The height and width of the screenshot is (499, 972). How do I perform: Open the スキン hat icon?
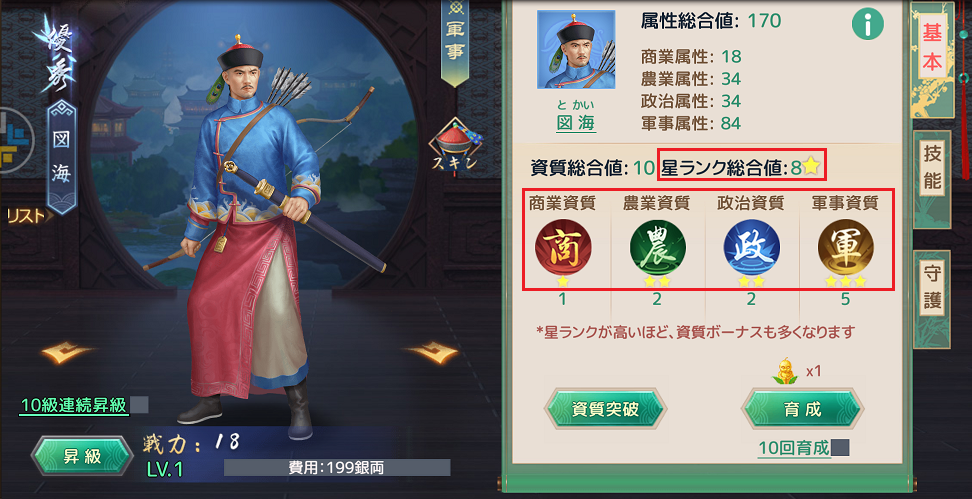click(454, 146)
